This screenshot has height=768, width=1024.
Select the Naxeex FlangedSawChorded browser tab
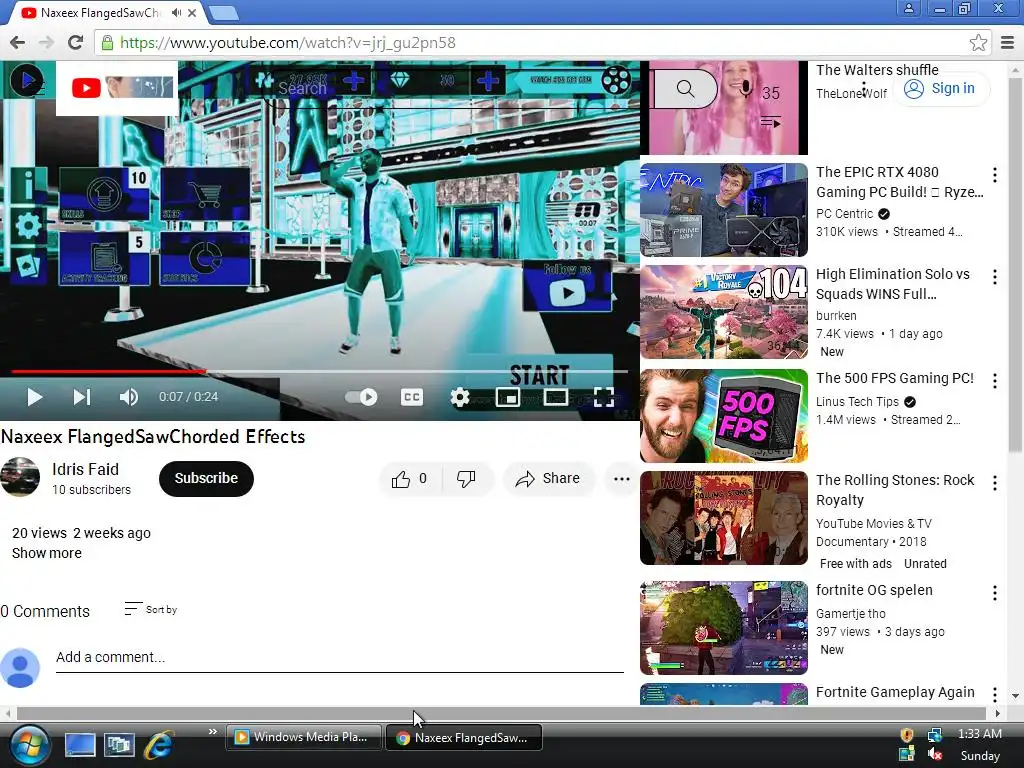pyautogui.click(x=99, y=12)
